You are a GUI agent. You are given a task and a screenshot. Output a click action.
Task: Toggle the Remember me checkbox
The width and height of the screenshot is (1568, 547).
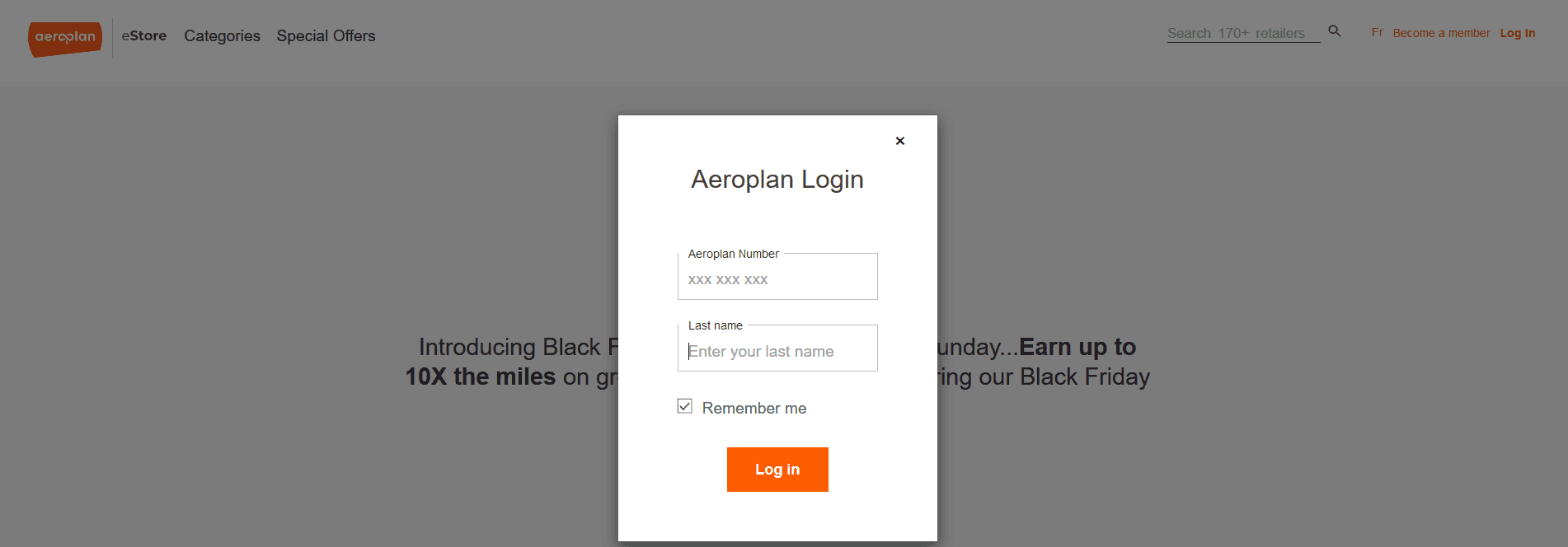click(685, 406)
